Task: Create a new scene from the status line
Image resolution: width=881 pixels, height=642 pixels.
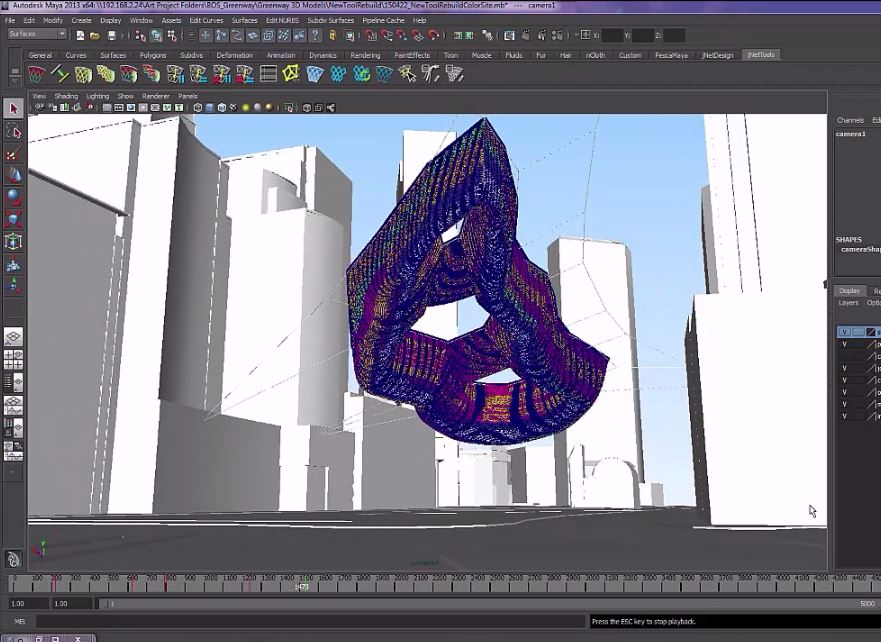Action: click(x=80, y=35)
